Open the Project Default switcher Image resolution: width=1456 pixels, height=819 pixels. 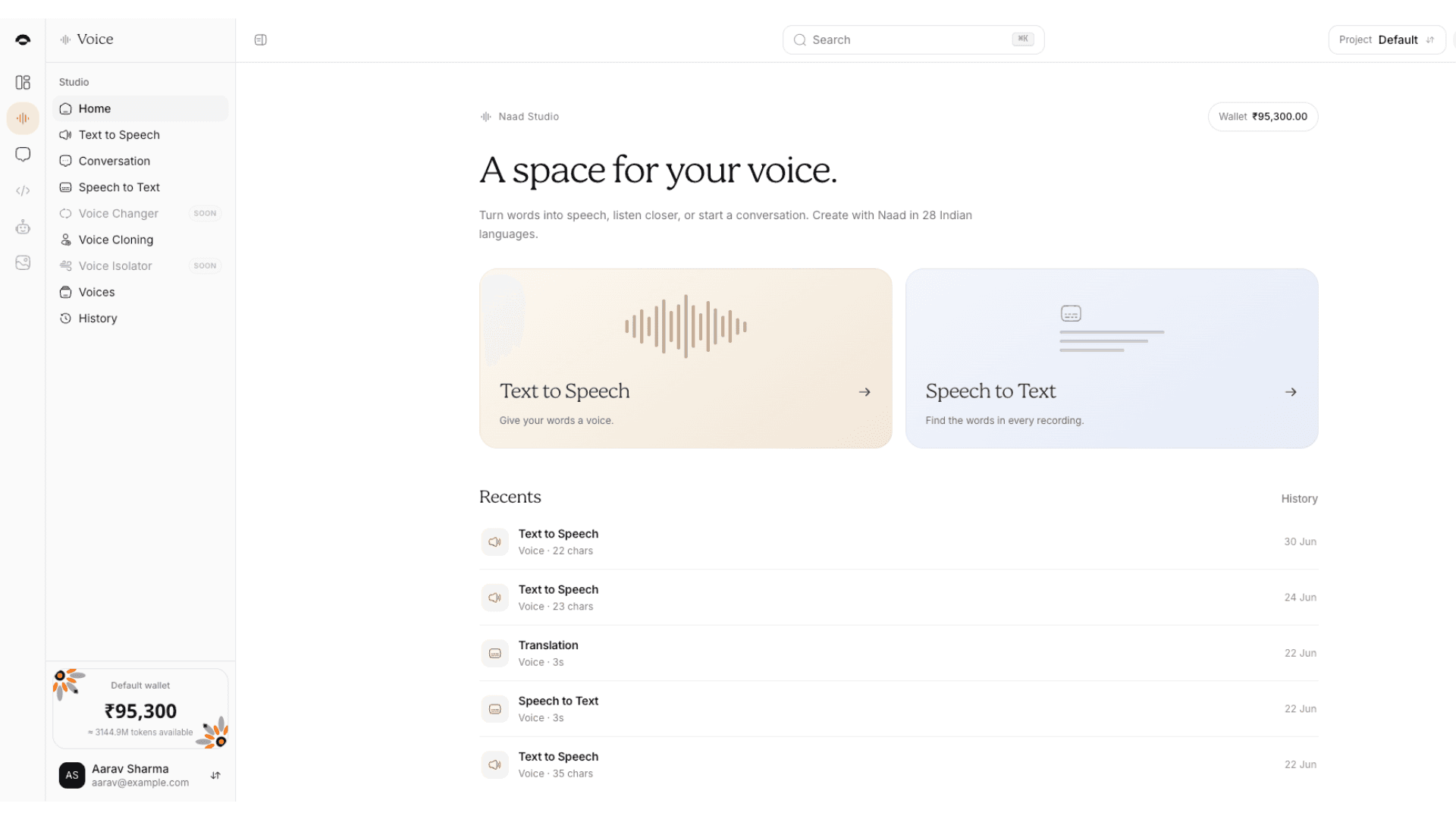(1386, 39)
